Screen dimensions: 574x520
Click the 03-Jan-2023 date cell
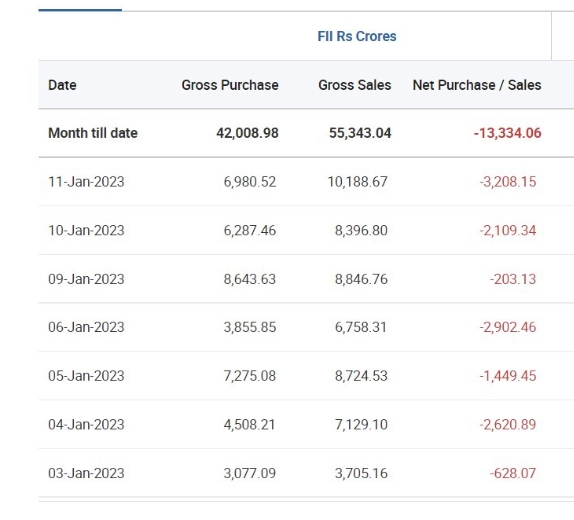pyautogui.click(x=86, y=473)
